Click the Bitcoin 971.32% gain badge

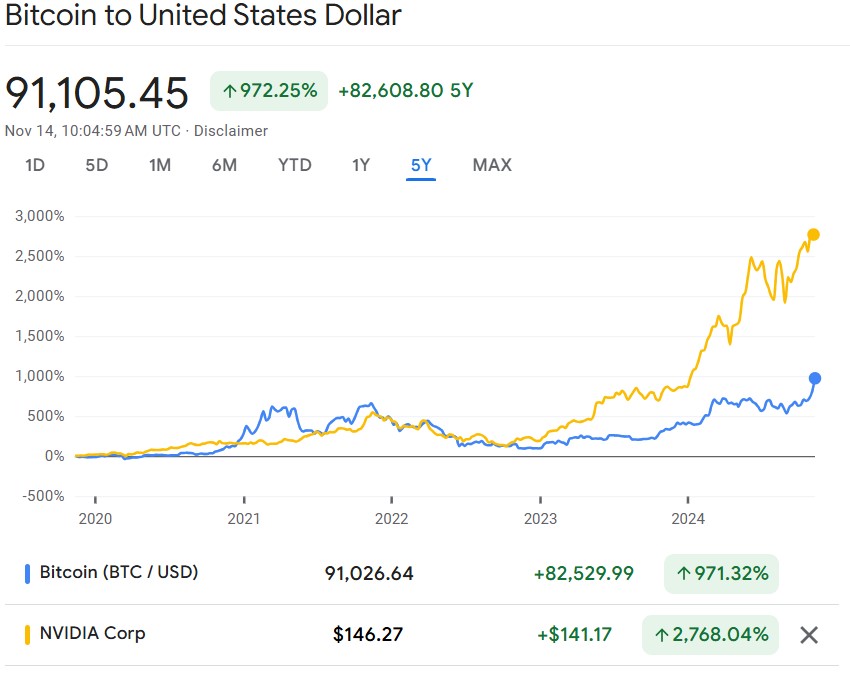[721, 573]
